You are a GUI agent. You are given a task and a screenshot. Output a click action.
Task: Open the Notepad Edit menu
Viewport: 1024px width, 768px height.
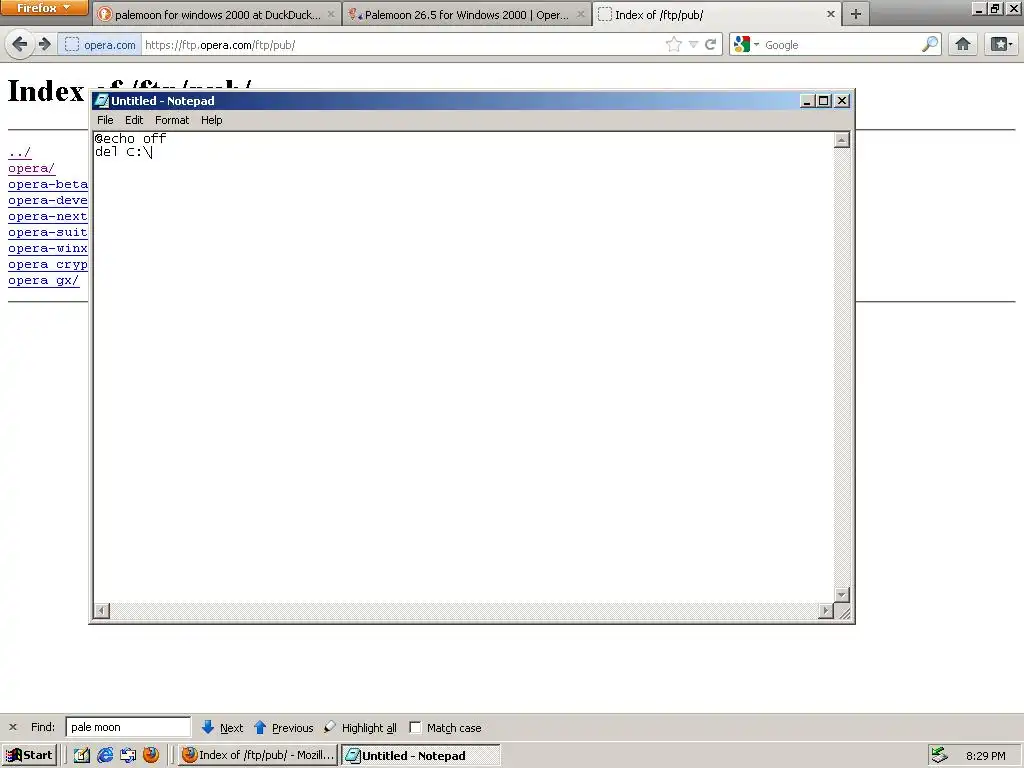click(134, 120)
